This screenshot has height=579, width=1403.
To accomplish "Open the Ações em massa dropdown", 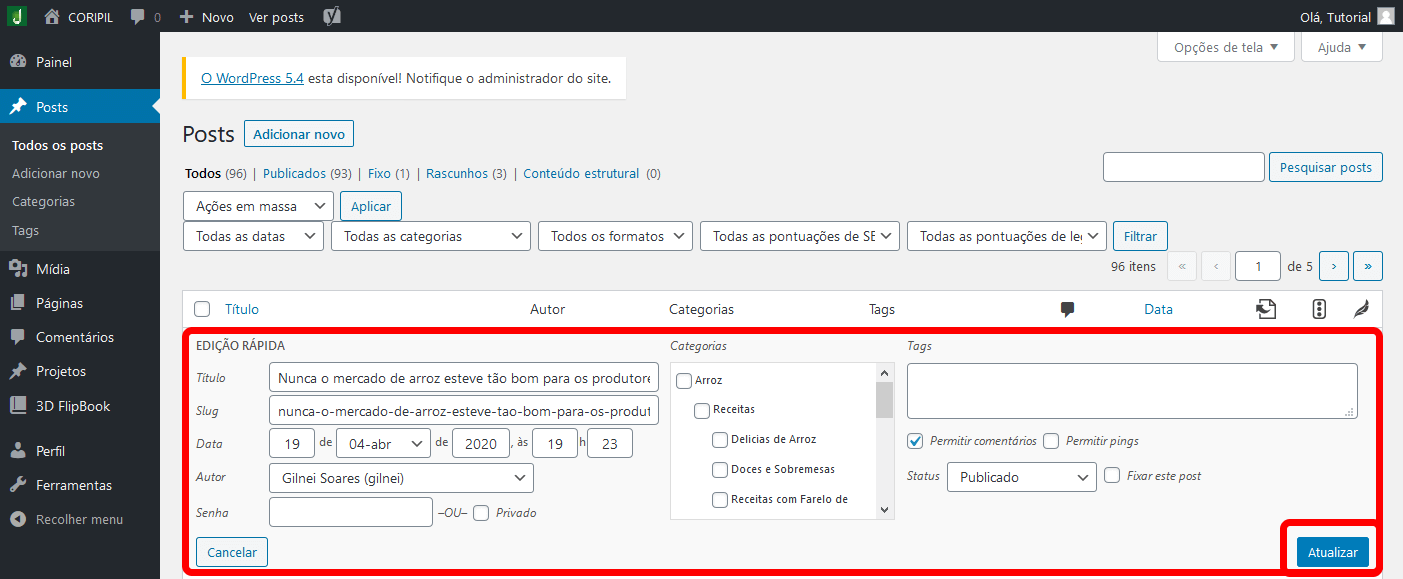I will tap(258, 206).
